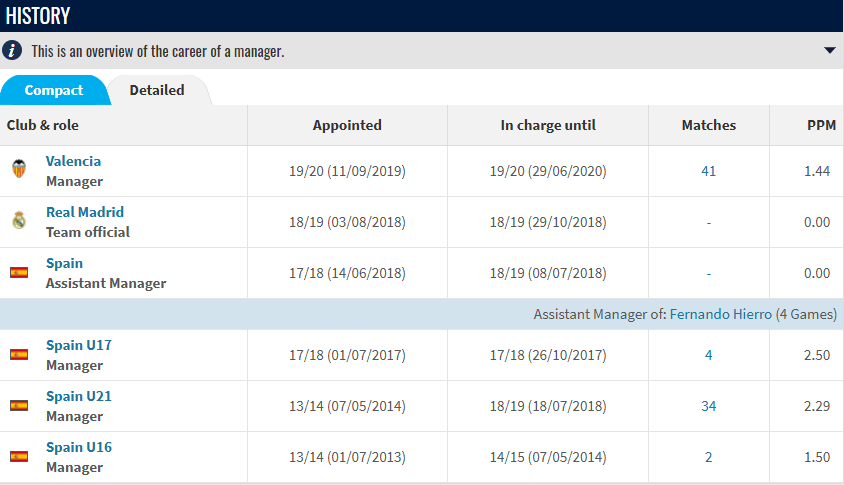Open the Spain U16 team link
The width and height of the screenshot is (844, 485).
[79, 447]
